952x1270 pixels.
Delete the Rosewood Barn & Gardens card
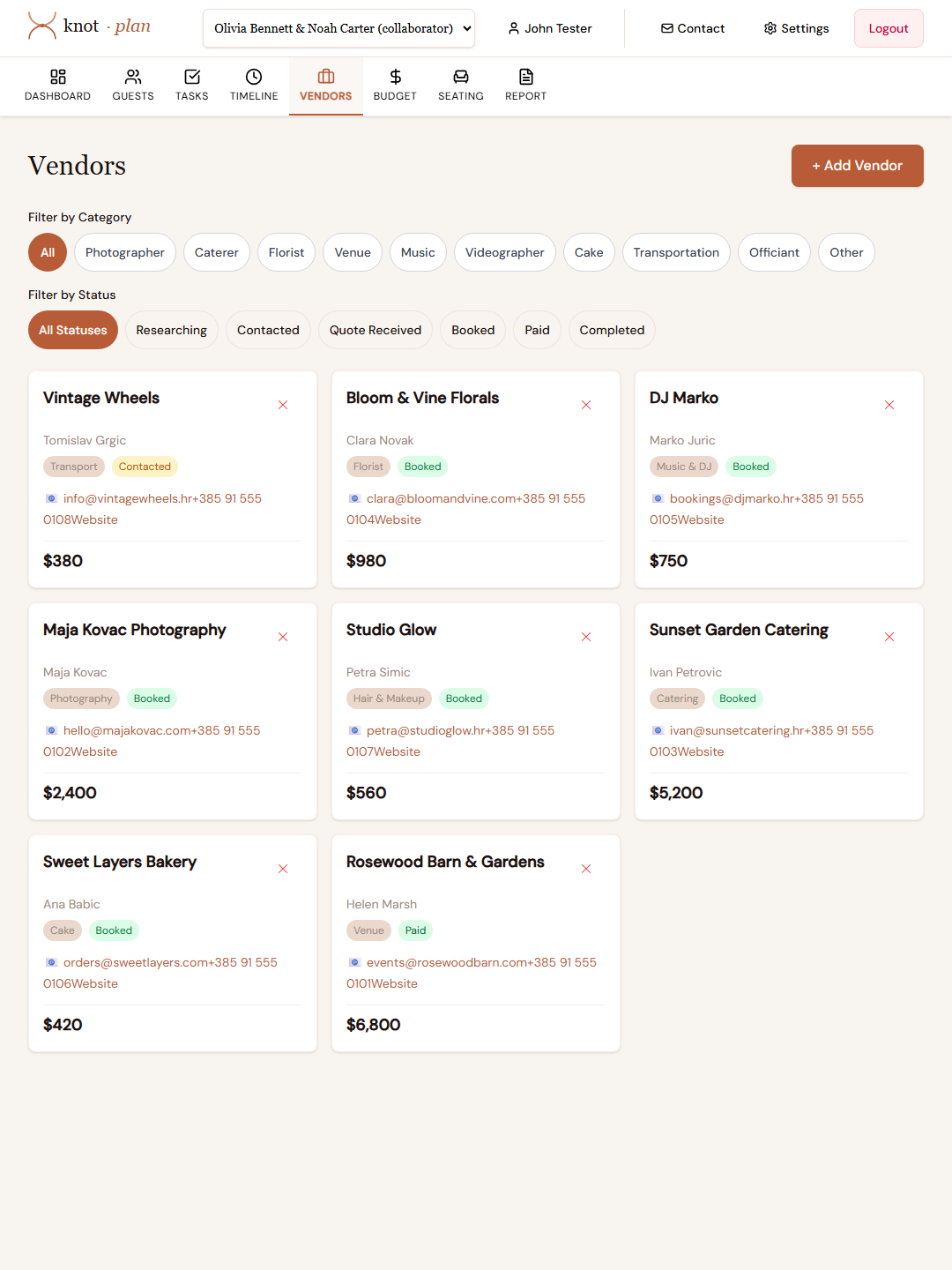click(x=586, y=869)
